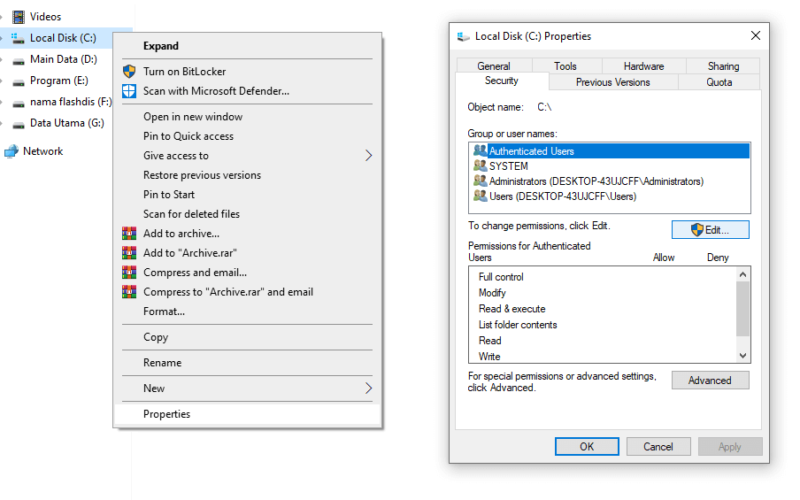The image size is (800, 500).
Task: Expand the Give access to submenu arrow
Action: pyautogui.click(x=368, y=156)
